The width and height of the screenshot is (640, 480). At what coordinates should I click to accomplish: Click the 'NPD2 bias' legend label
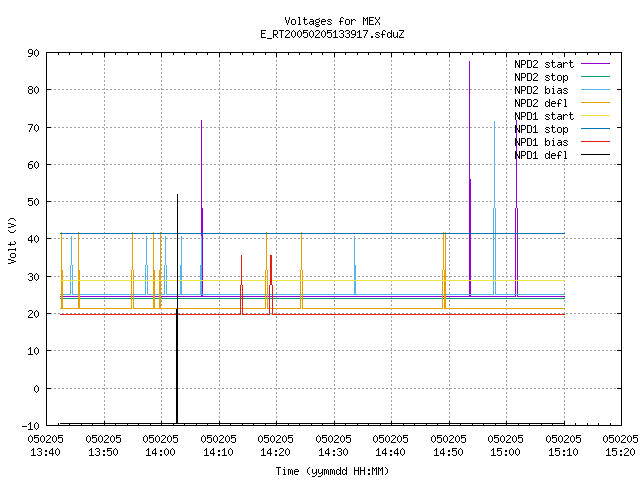coord(541,90)
